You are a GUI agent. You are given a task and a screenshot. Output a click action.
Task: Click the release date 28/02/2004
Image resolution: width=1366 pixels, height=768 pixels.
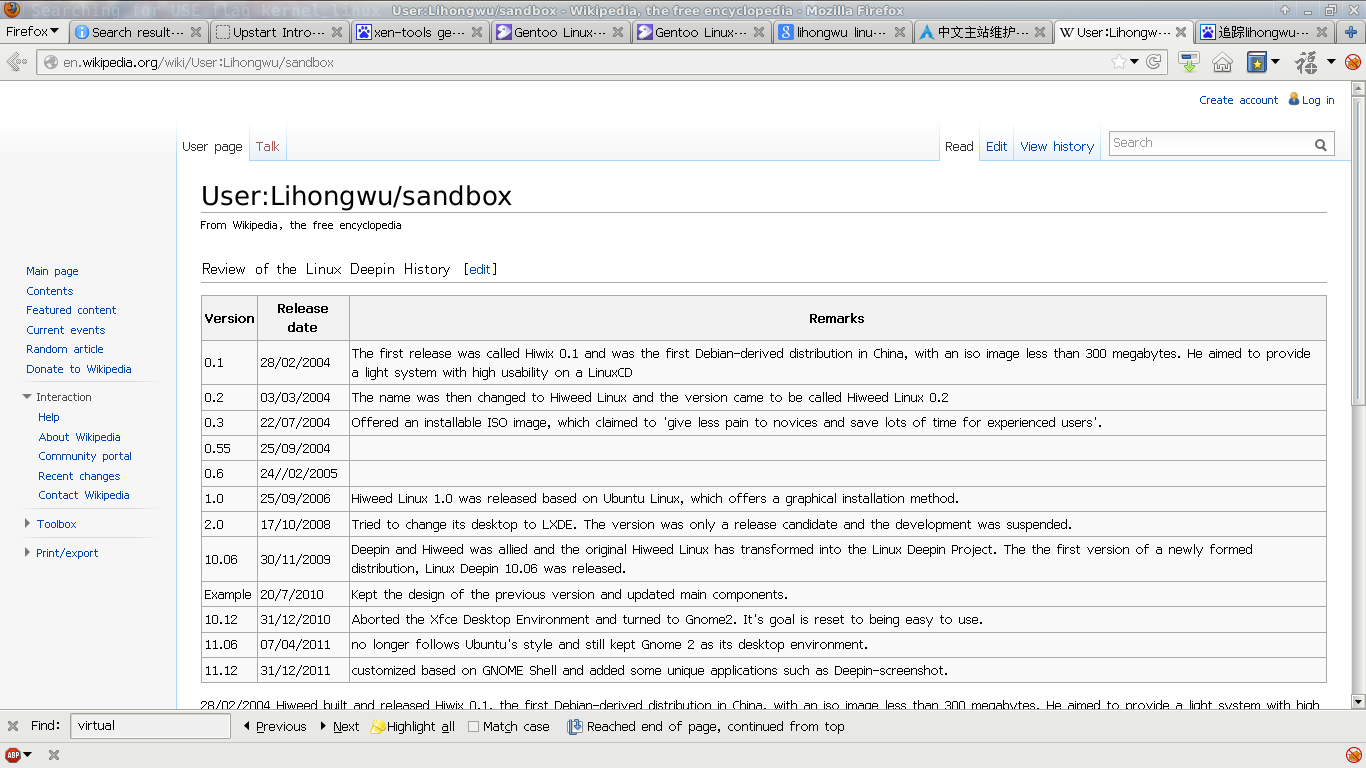click(x=295, y=363)
